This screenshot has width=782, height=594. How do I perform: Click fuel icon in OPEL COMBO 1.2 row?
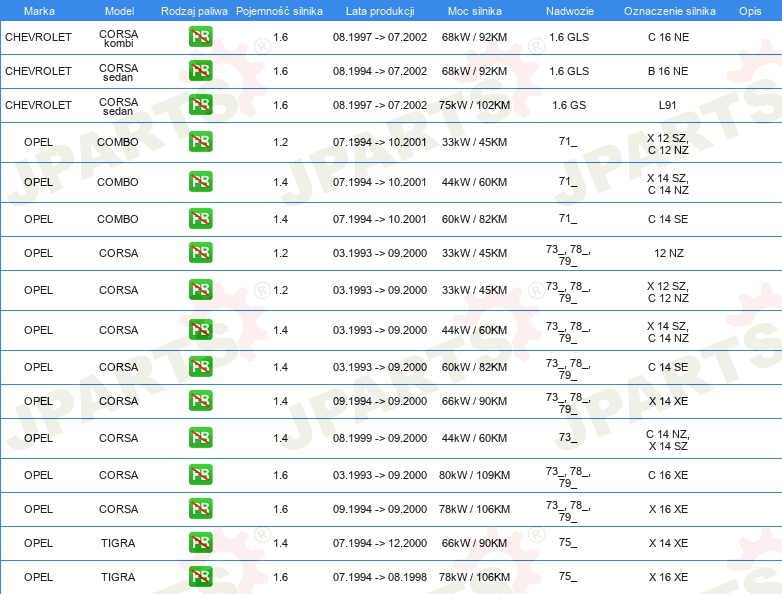point(200,142)
